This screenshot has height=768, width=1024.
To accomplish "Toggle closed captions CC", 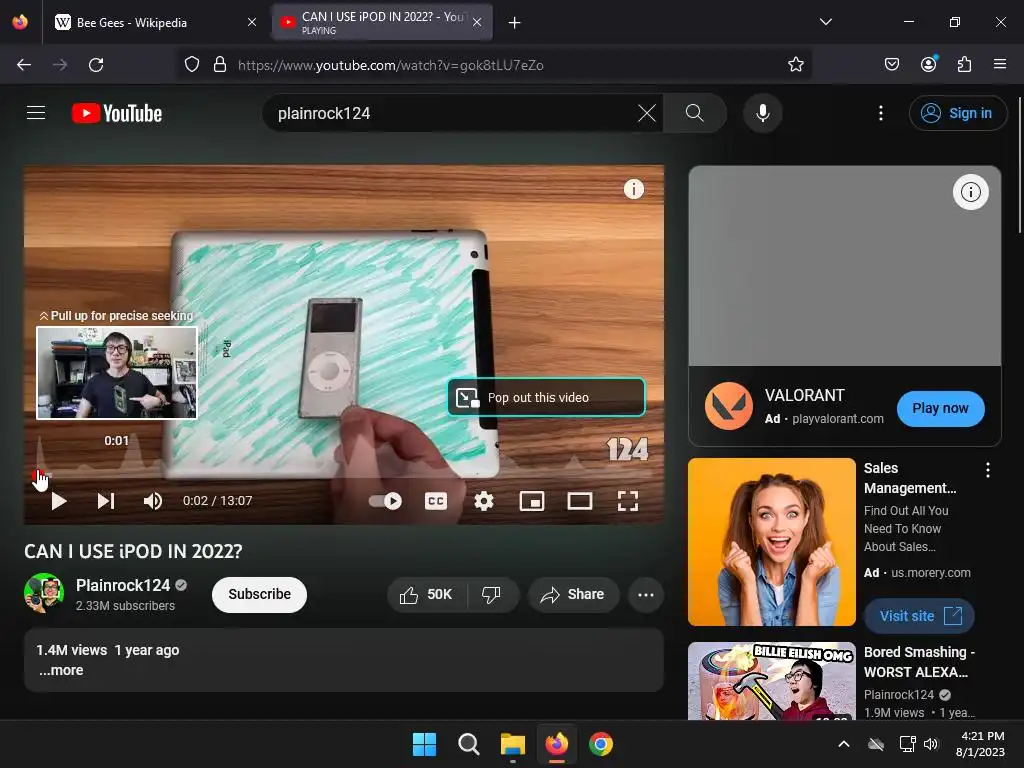I will click(436, 501).
